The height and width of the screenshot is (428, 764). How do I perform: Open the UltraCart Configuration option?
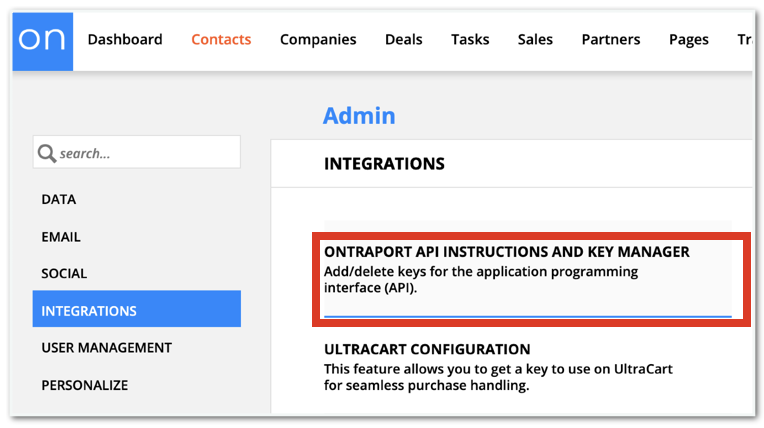click(x=498, y=368)
